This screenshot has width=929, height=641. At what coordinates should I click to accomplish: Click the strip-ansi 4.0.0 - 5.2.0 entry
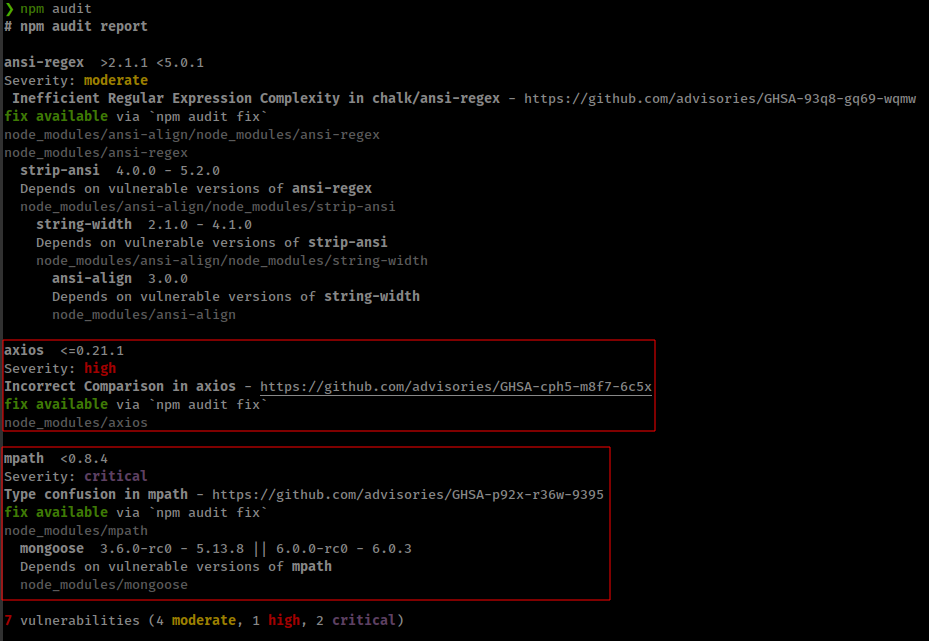120,171
